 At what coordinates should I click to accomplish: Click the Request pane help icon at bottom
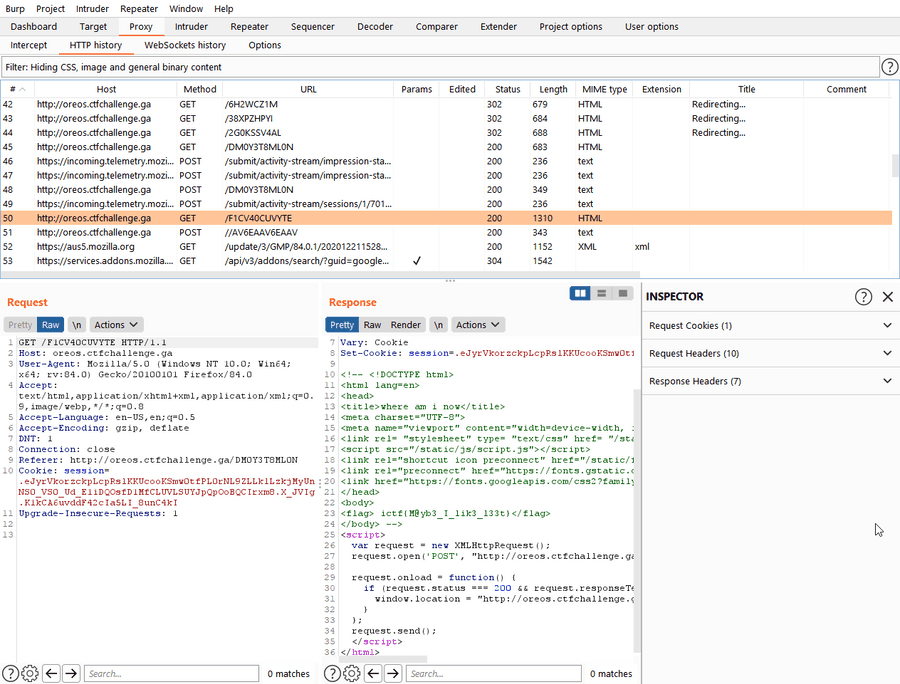[10, 673]
